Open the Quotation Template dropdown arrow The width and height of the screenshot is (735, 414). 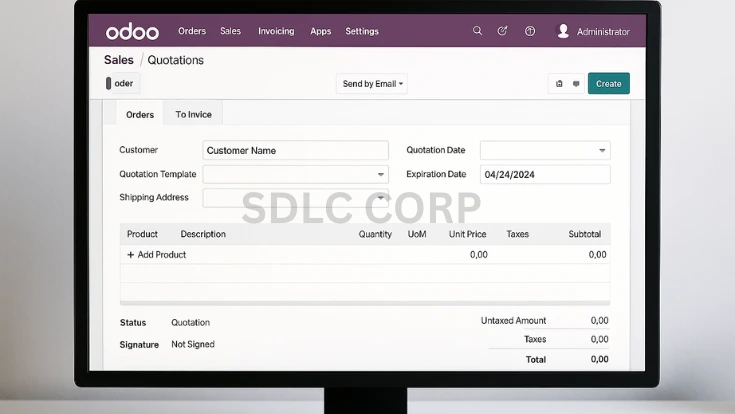[x=381, y=174]
